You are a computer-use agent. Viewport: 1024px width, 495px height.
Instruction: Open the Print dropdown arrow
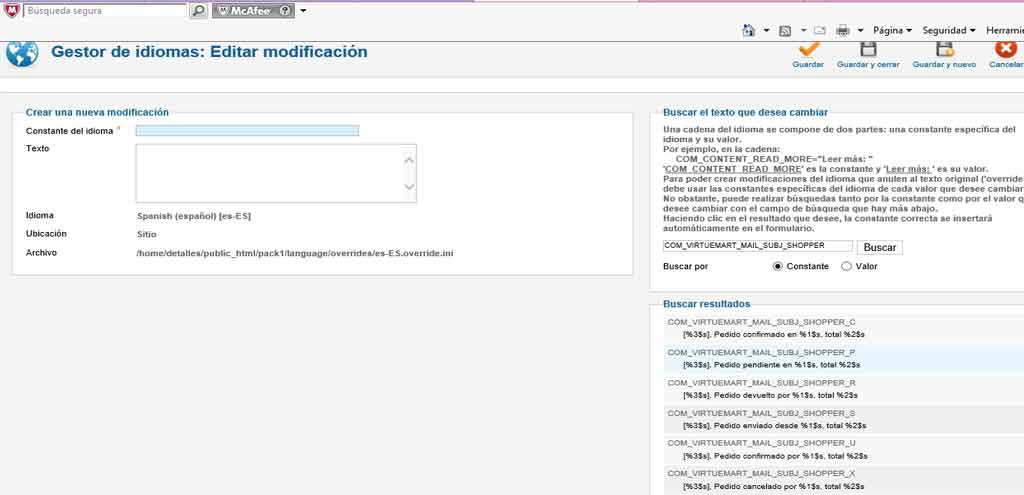pos(861,31)
